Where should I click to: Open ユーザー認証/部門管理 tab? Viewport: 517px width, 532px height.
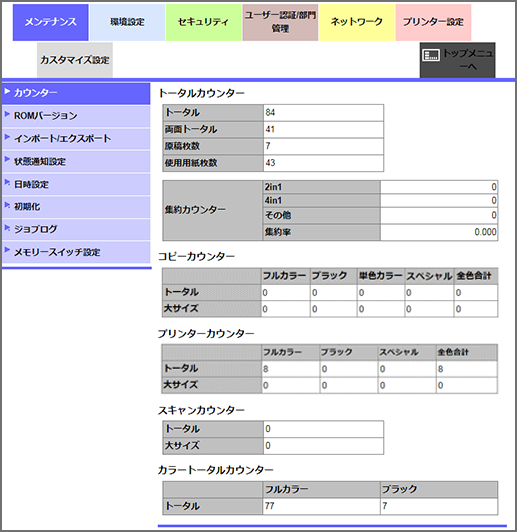click(280, 22)
